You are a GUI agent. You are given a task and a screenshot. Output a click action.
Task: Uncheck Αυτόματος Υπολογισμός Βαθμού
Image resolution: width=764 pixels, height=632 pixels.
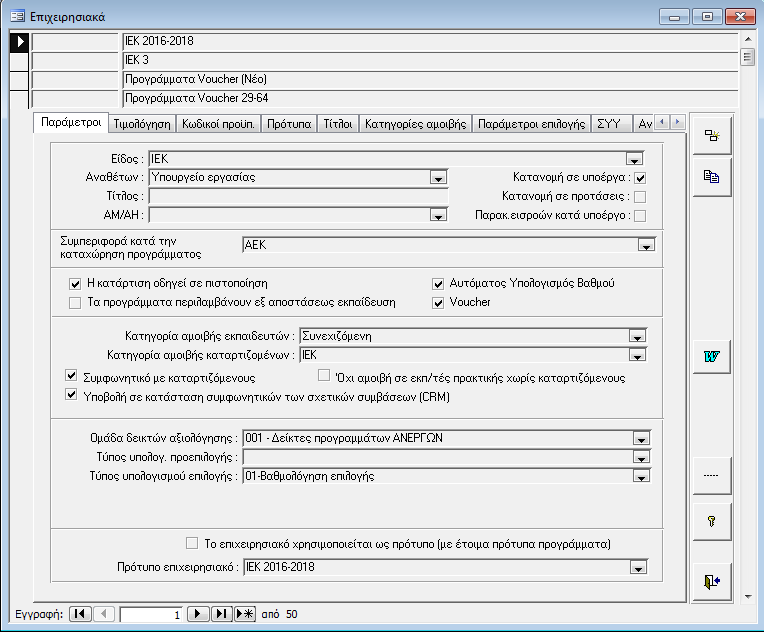point(438,283)
